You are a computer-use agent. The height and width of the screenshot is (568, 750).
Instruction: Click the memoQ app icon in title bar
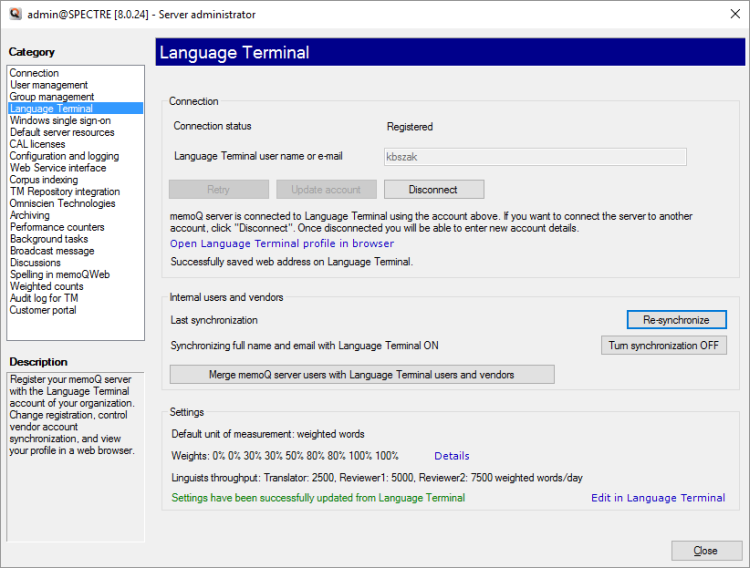[x=15, y=14]
